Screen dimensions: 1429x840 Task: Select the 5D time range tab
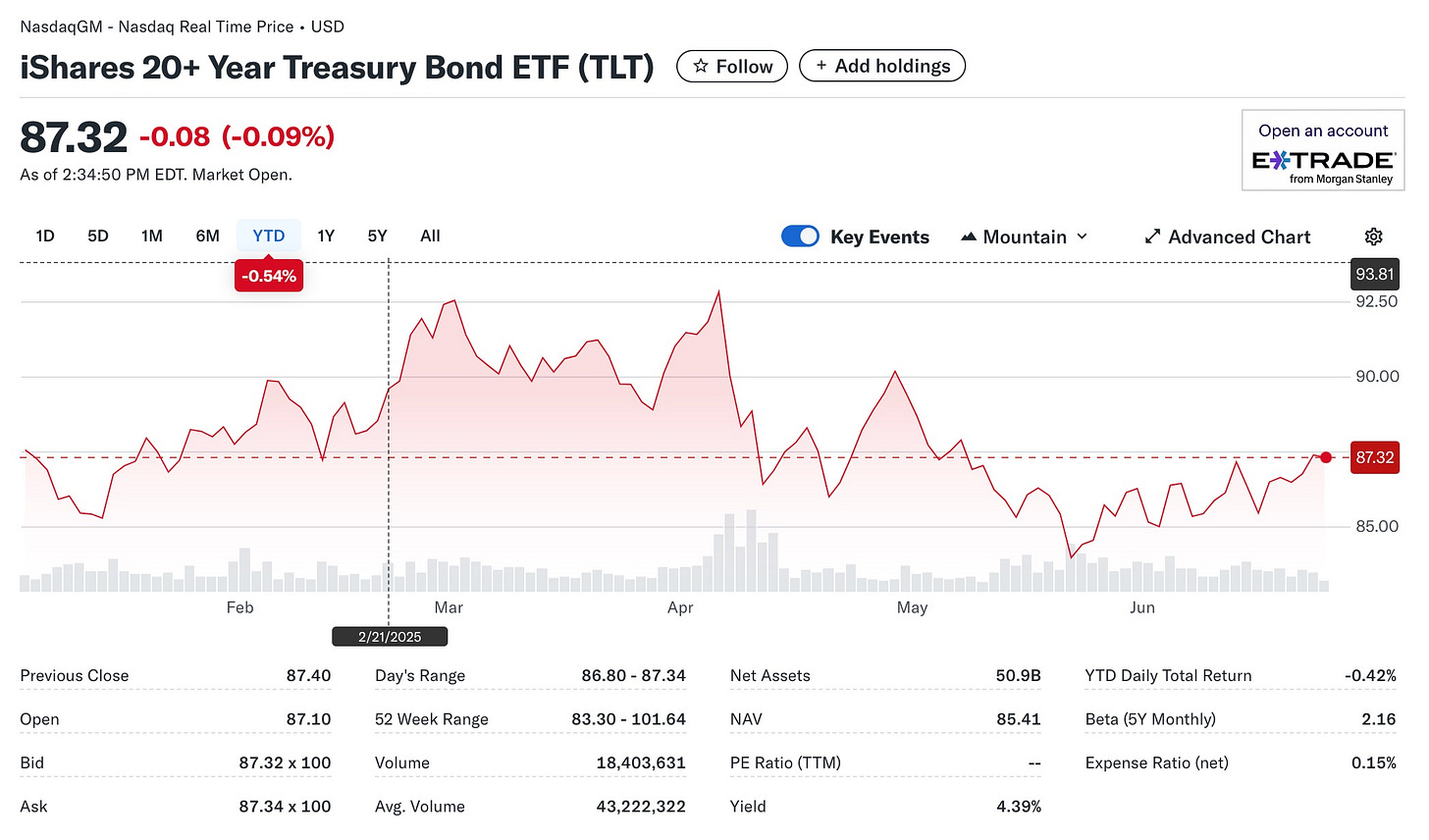[98, 236]
